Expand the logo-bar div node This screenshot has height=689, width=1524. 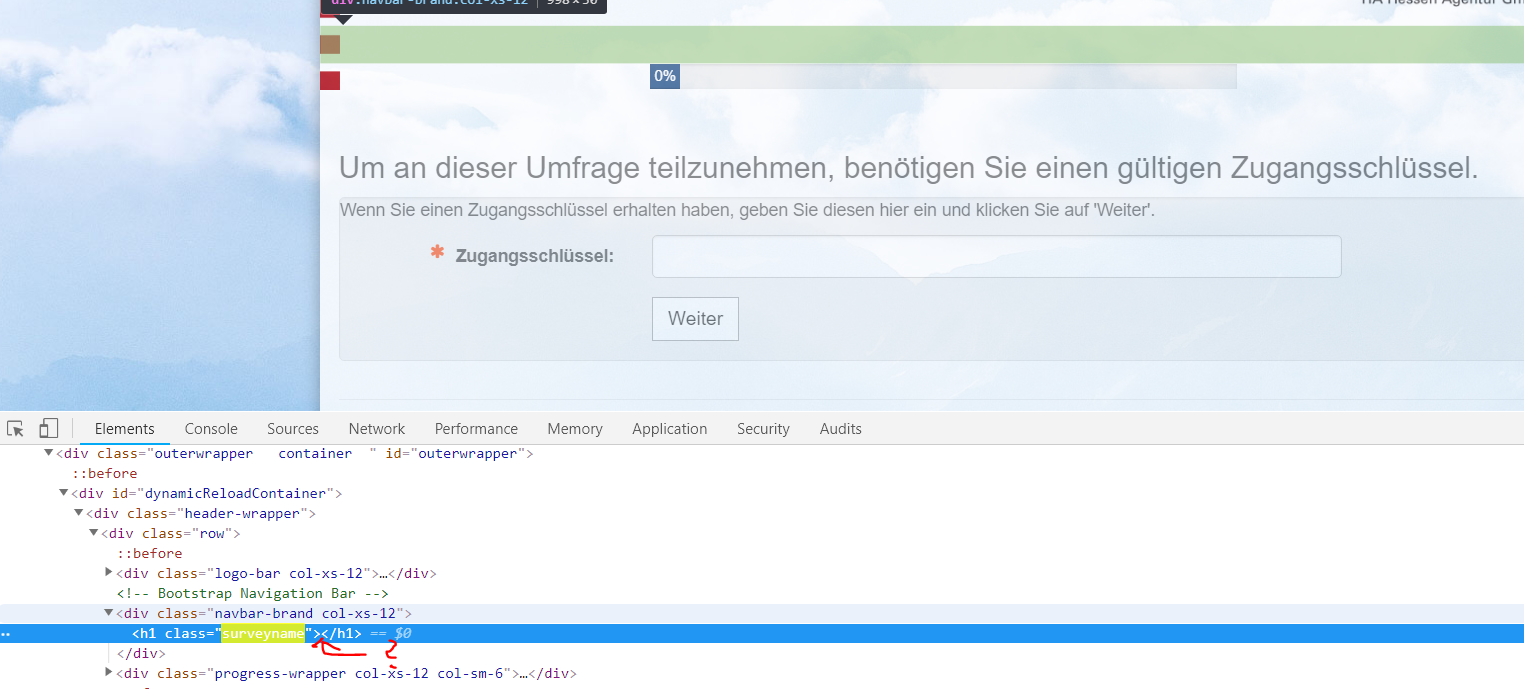coord(109,573)
